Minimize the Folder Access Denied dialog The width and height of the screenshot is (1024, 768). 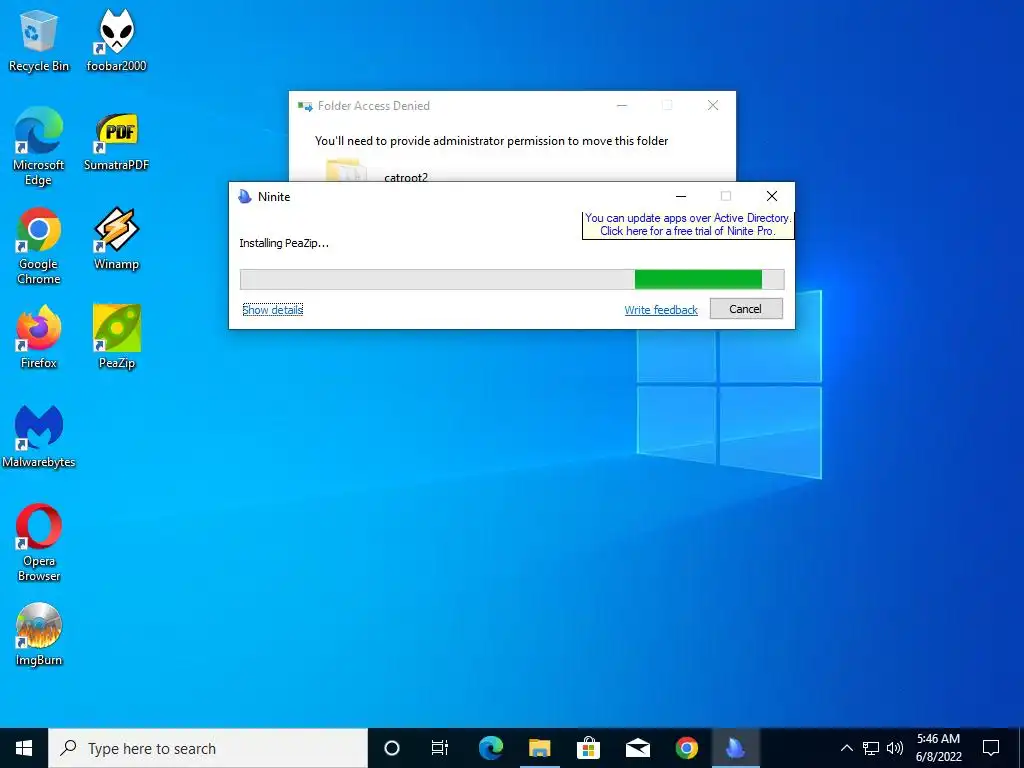622,105
